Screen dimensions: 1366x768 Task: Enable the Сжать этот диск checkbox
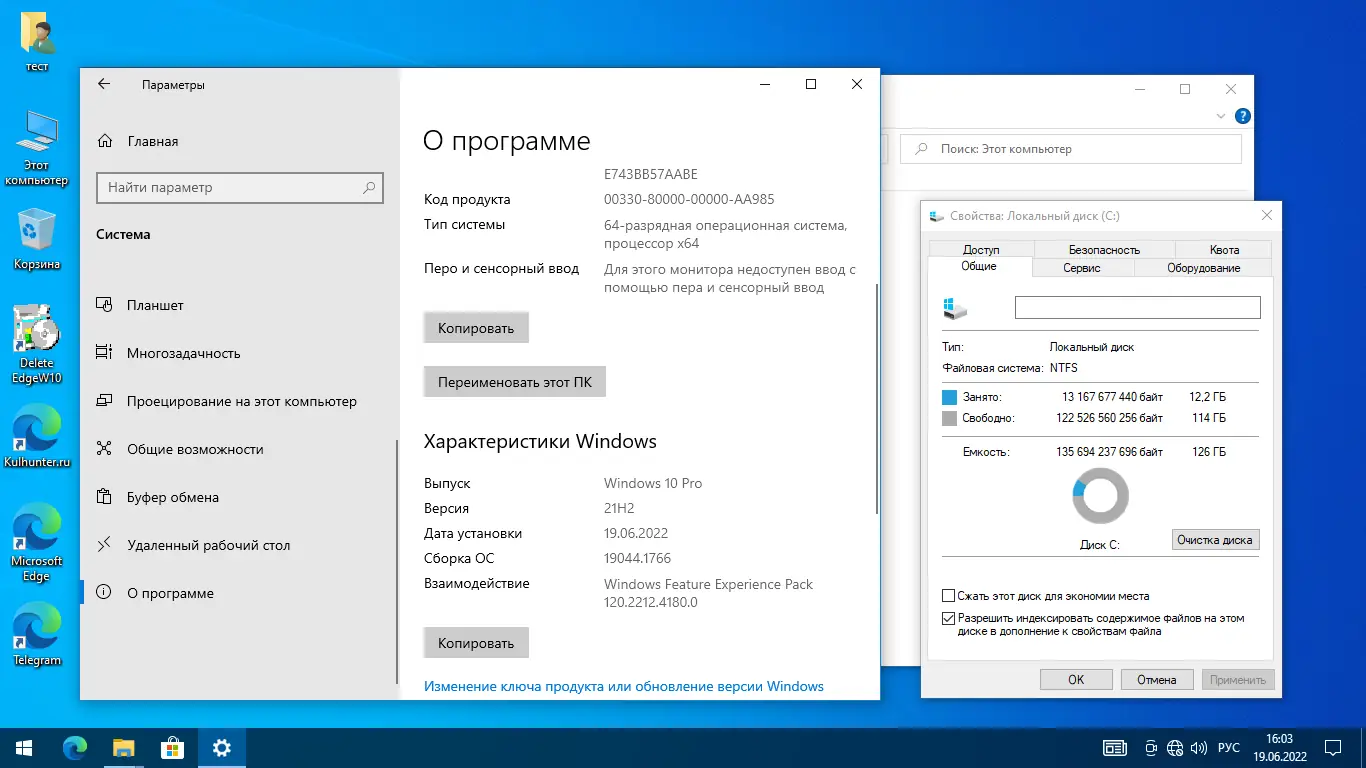pyautogui.click(x=947, y=595)
